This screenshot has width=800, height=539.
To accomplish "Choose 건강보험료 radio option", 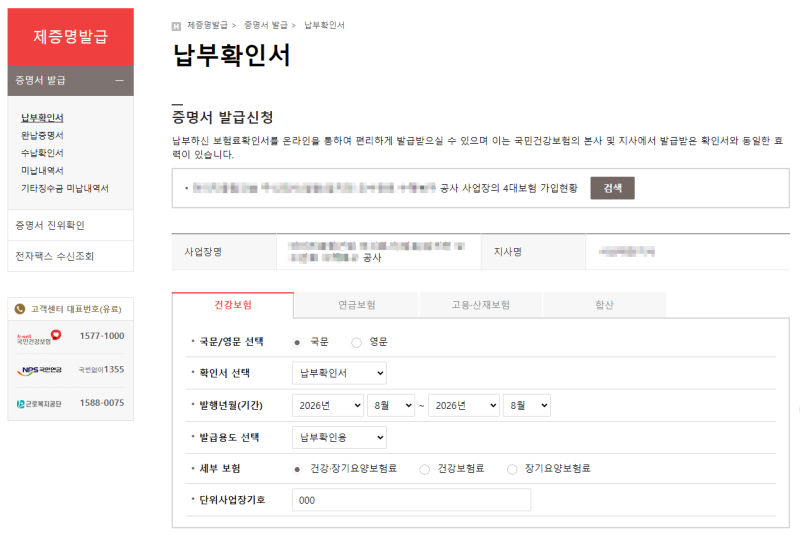I will 424,469.
